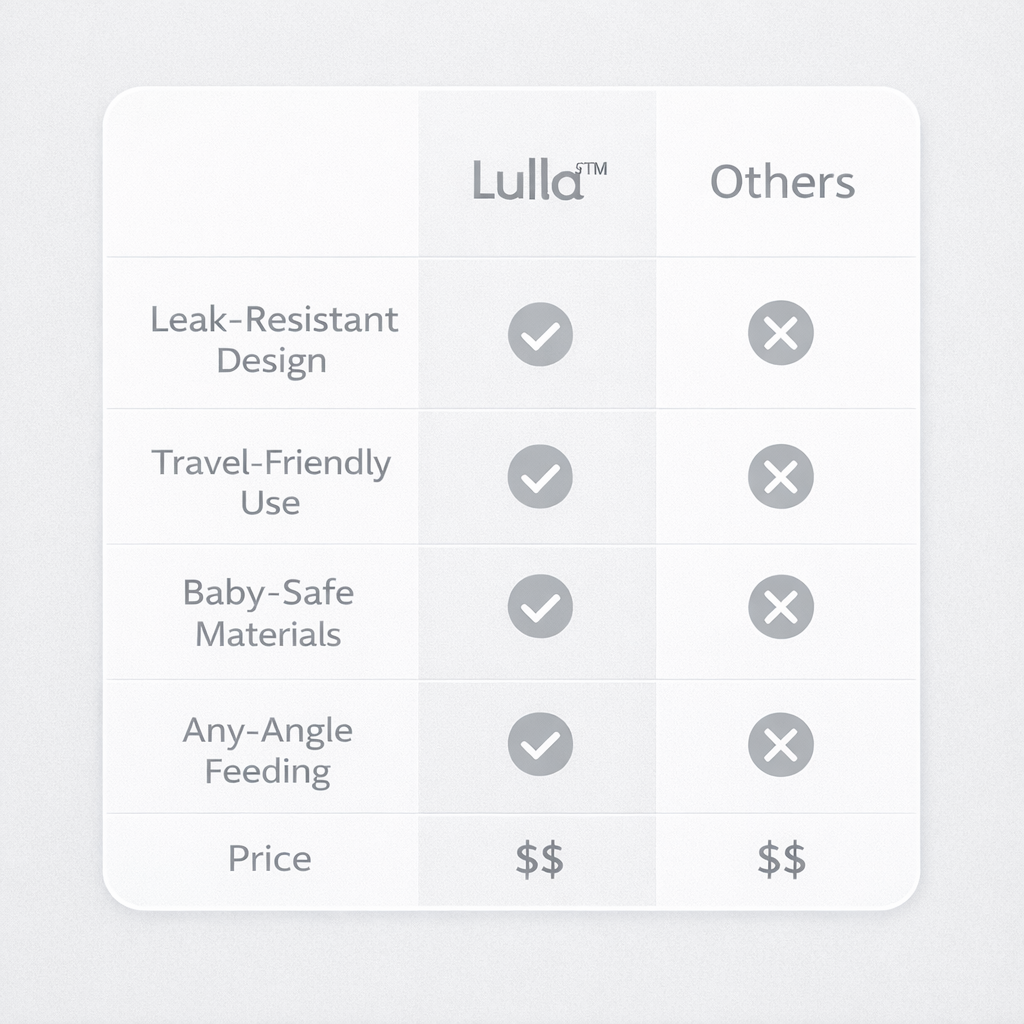Select the Lulla column header
The width and height of the screenshot is (1024, 1024).
click(527, 183)
